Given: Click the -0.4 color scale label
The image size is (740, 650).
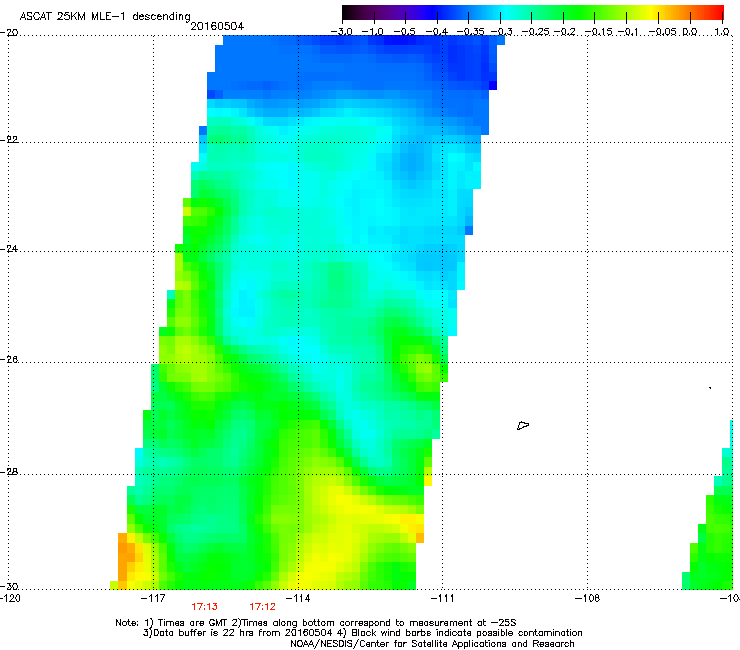Looking at the screenshot, I should (x=437, y=32).
